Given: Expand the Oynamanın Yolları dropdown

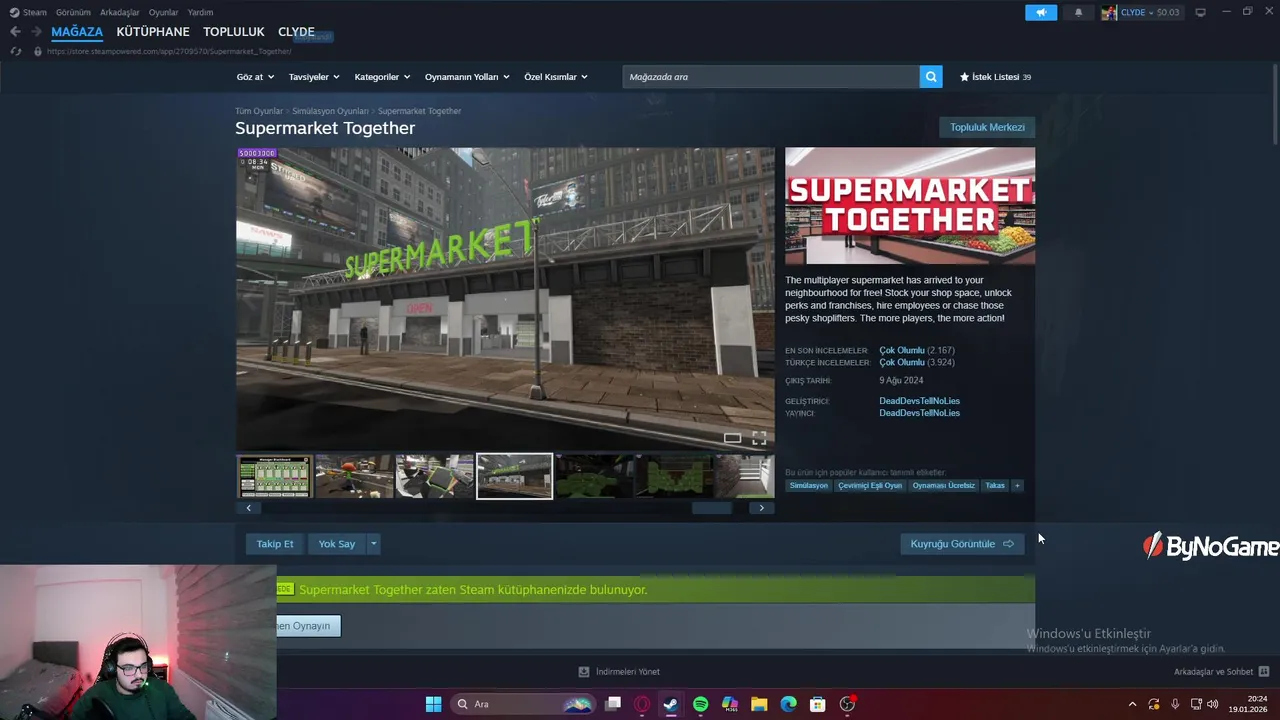Looking at the screenshot, I should [467, 77].
